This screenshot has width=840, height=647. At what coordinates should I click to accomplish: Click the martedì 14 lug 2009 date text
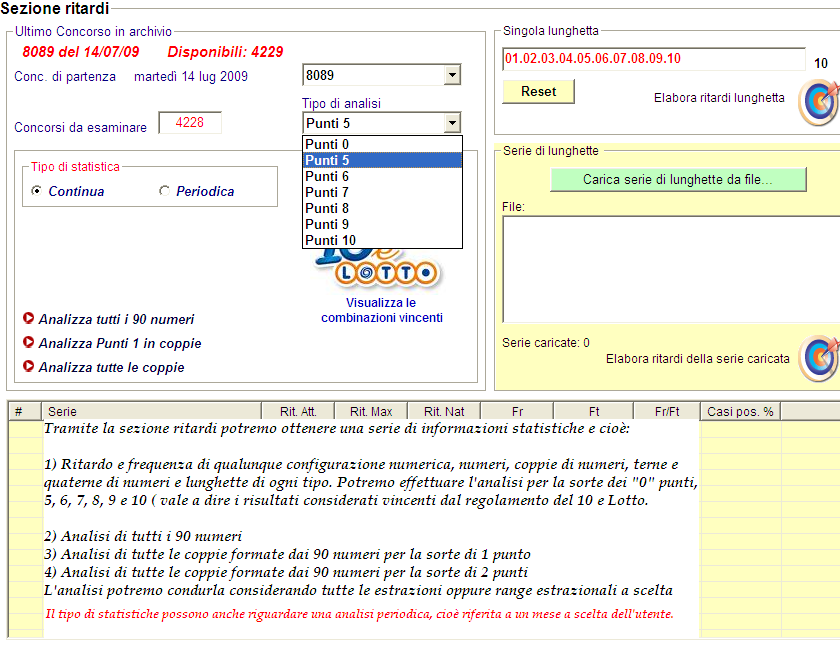click(x=191, y=76)
